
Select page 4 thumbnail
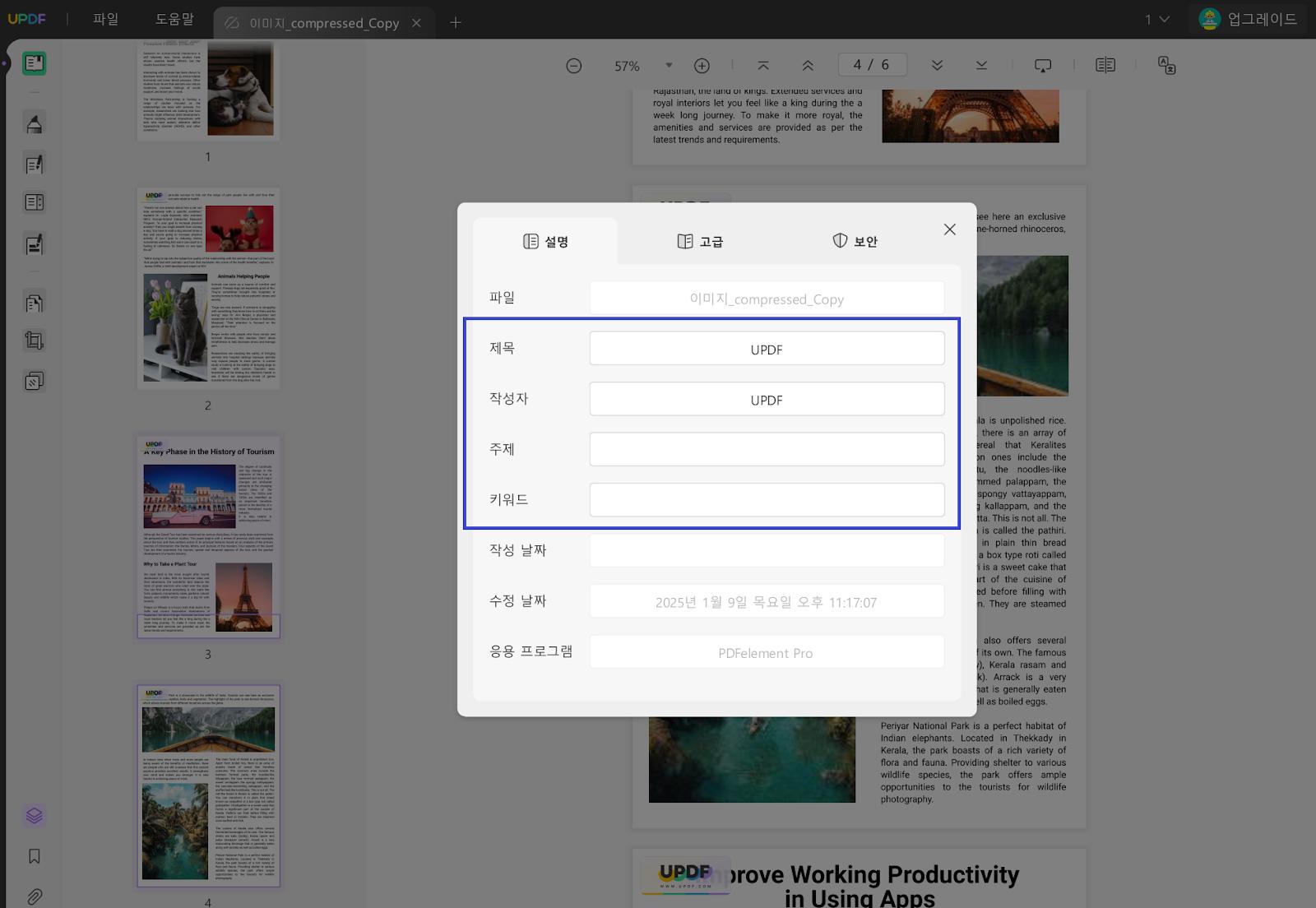(x=208, y=786)
